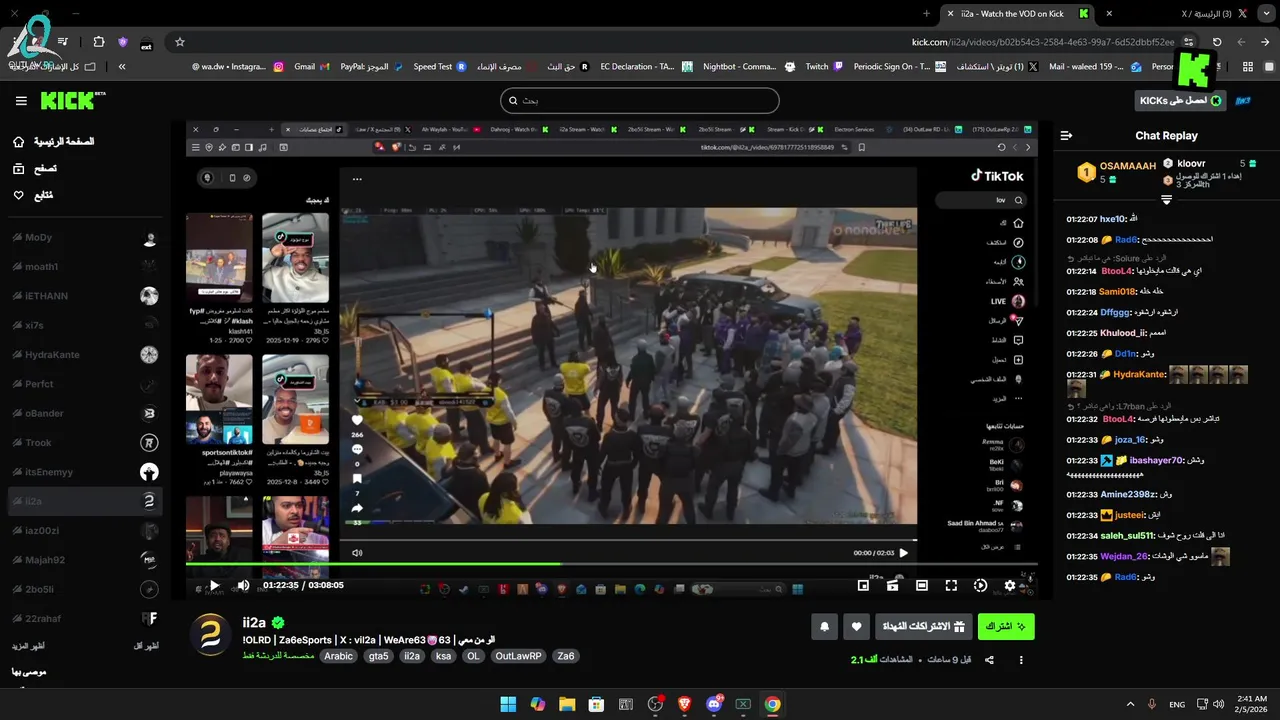
Task: Select Trook channel in sidebar
Action: click(x=85, y=443)
